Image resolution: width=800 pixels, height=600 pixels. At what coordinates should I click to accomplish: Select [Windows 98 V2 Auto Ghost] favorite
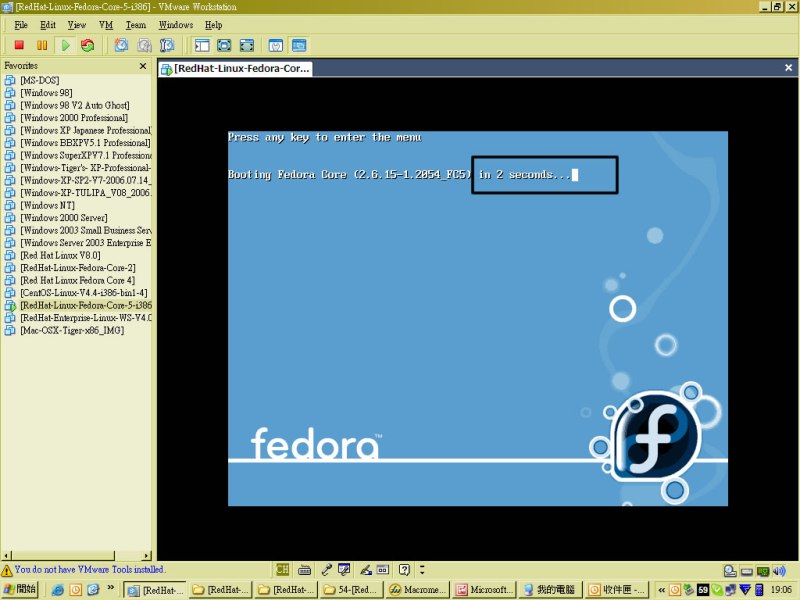[74, 105]
